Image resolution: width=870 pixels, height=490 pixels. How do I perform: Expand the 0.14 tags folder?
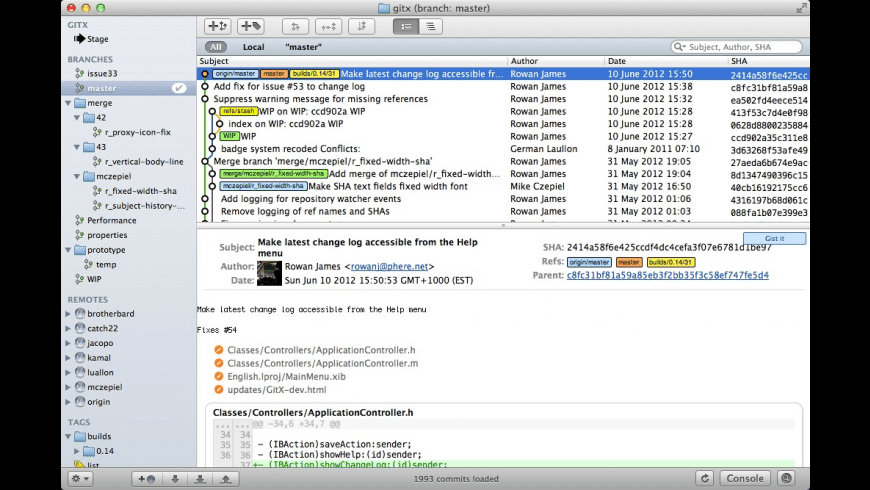click(x=77, y=451)
